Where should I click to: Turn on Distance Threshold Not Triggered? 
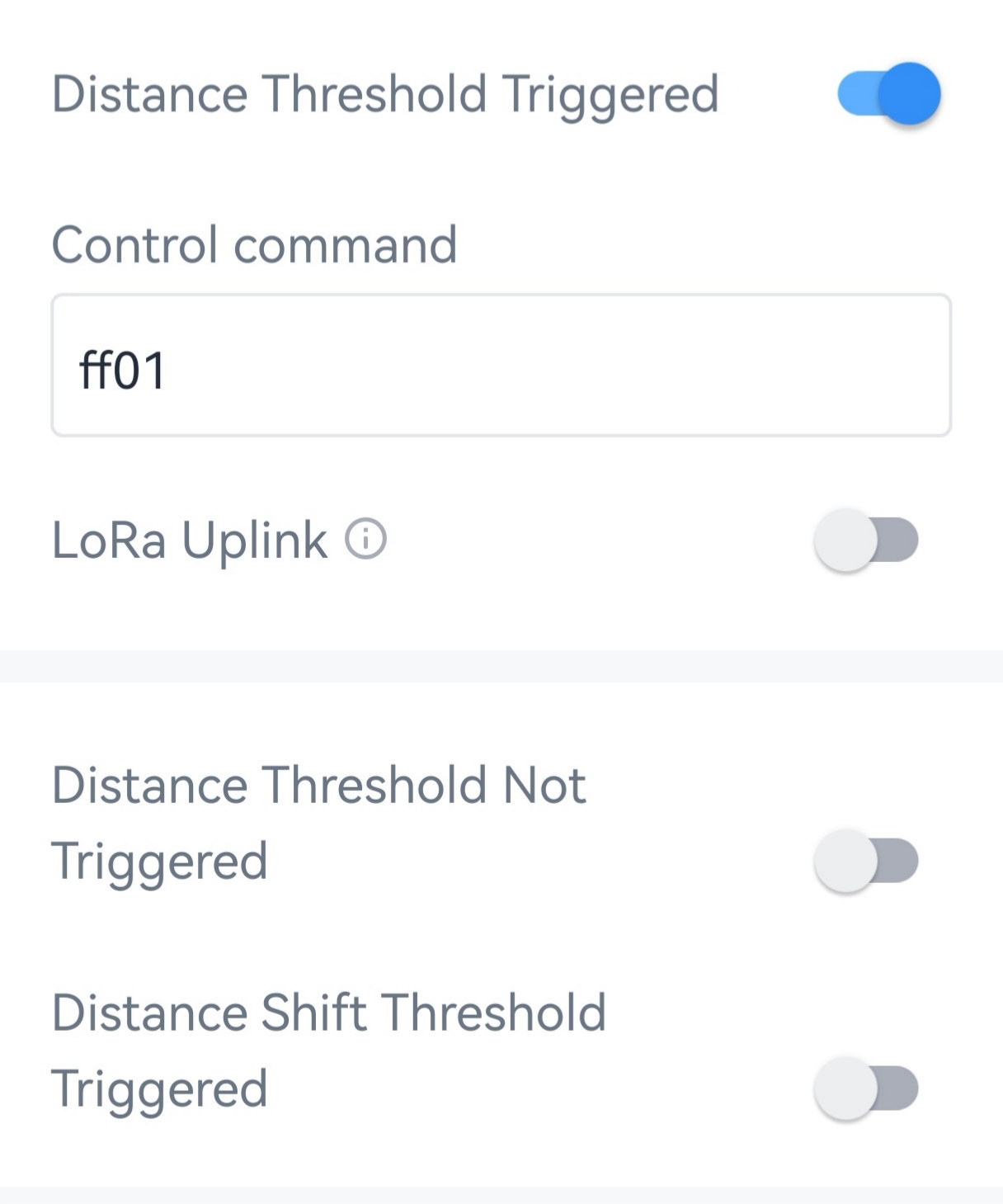[x=866, y=861]
